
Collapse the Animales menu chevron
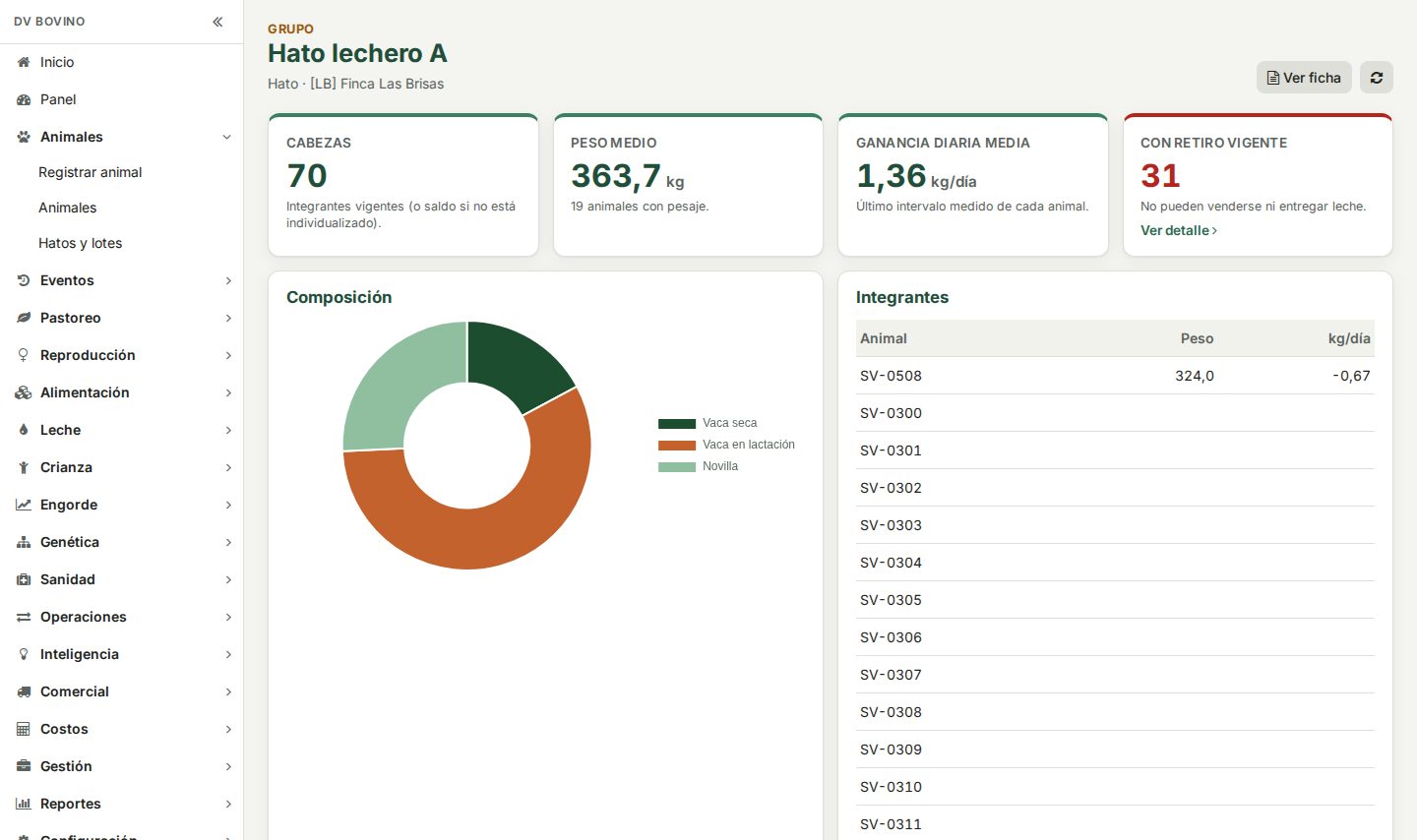click(x=227, y=137)
